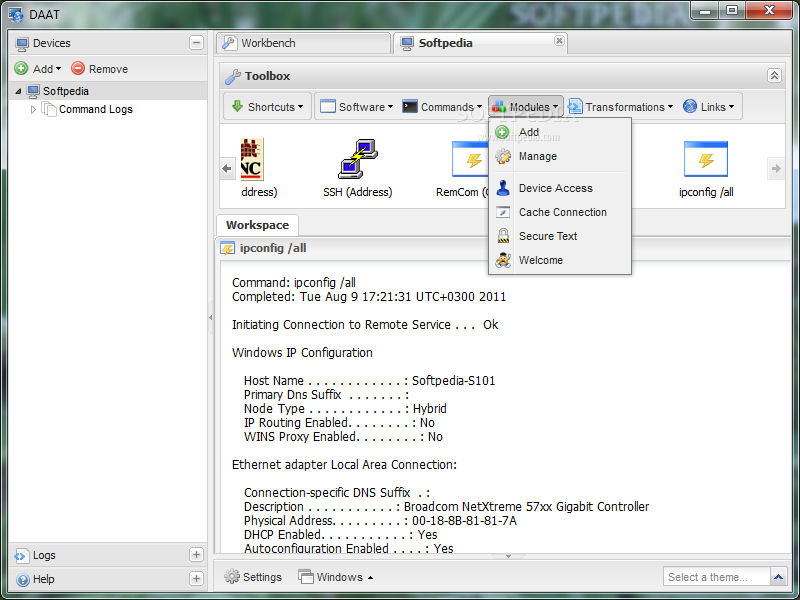Click the Devices panel monitor icon

[x=22, y=43]
